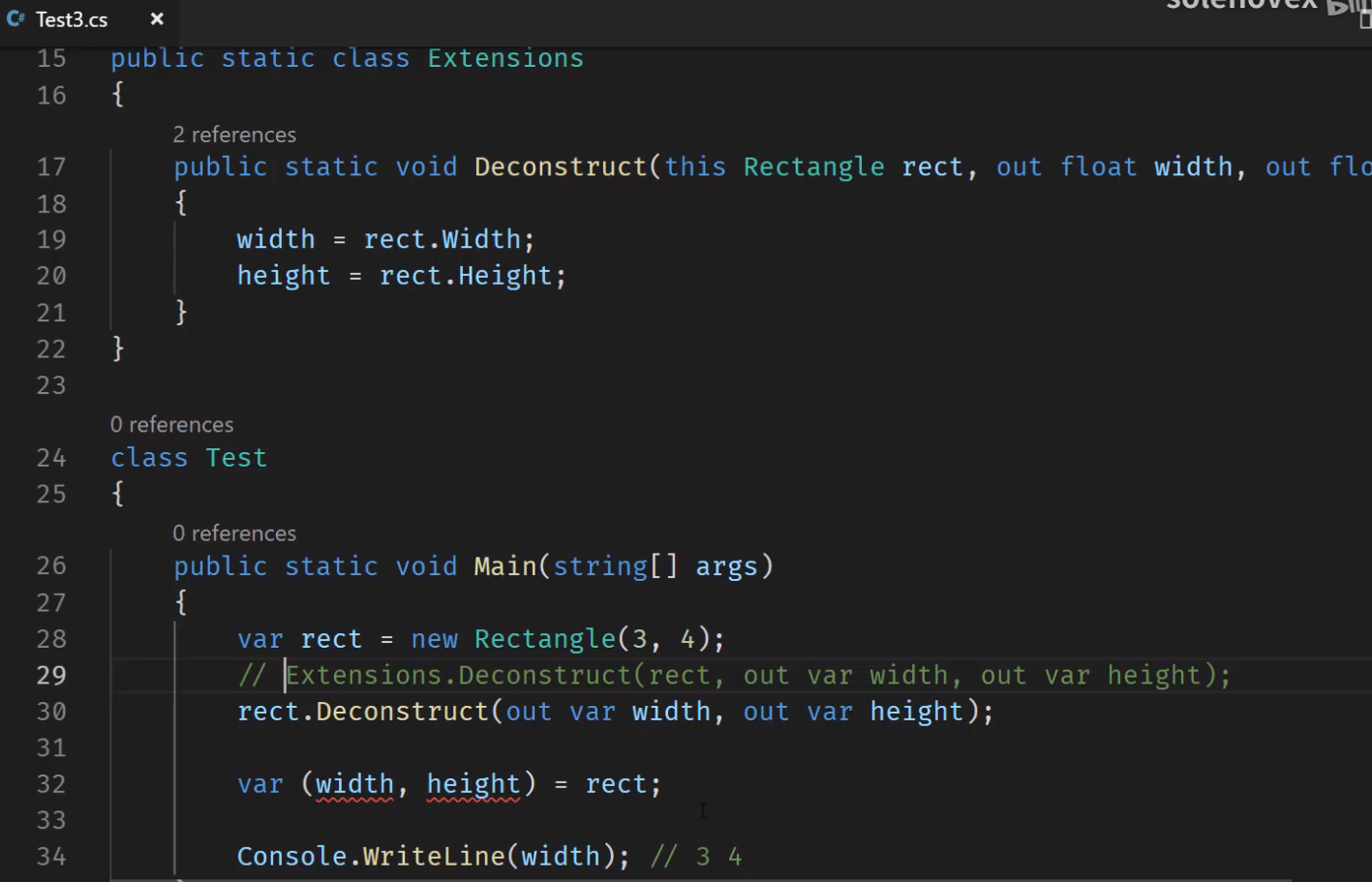Click line number 29 in the gutter
Image resolution: width=1372 pixels, height=882 pixels.
(x=51, y=675)
